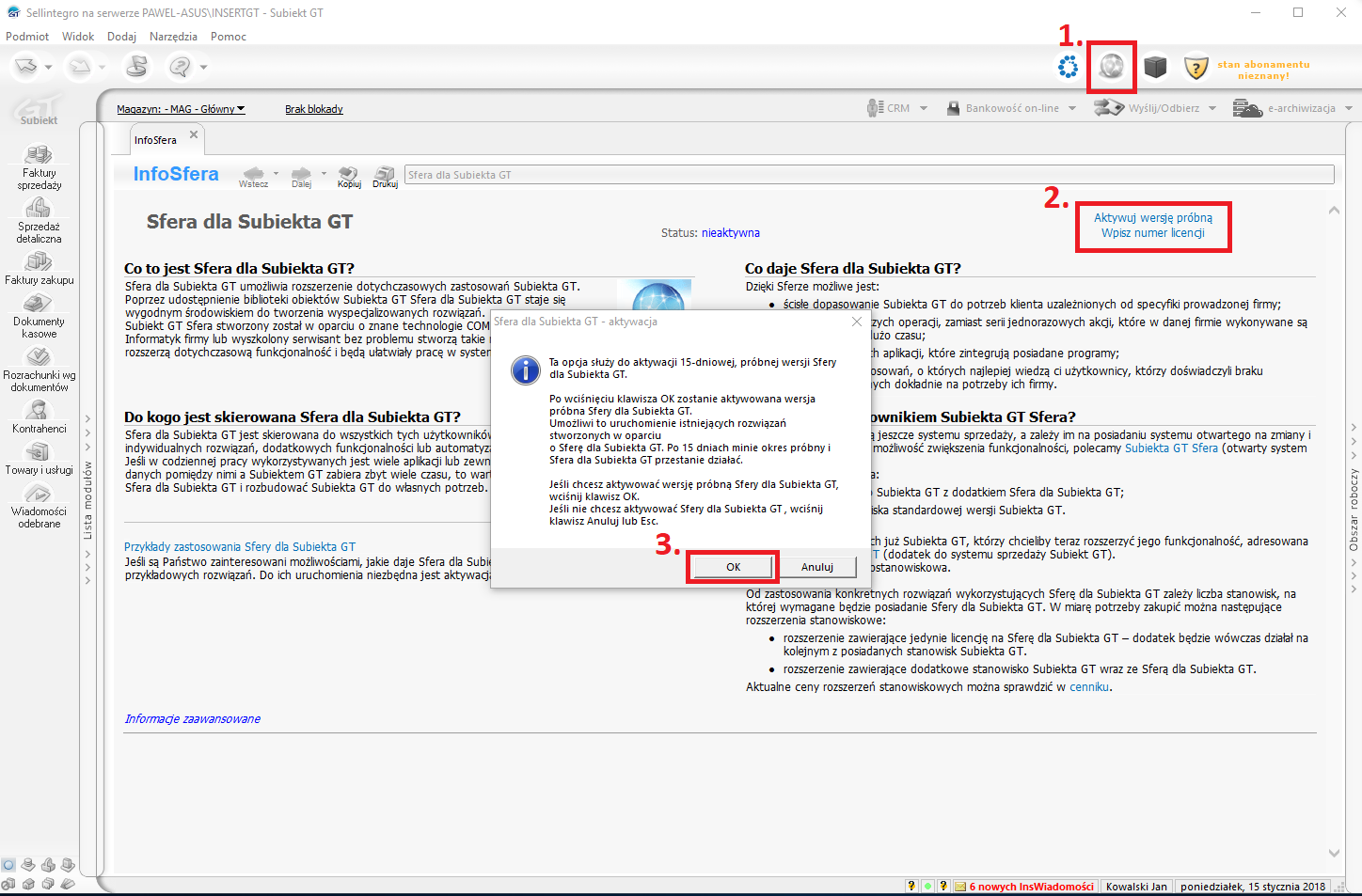This screenshot has width=1362, height=896.
Task: Click the Drukuj printer icon
Action: pos(385,173)
